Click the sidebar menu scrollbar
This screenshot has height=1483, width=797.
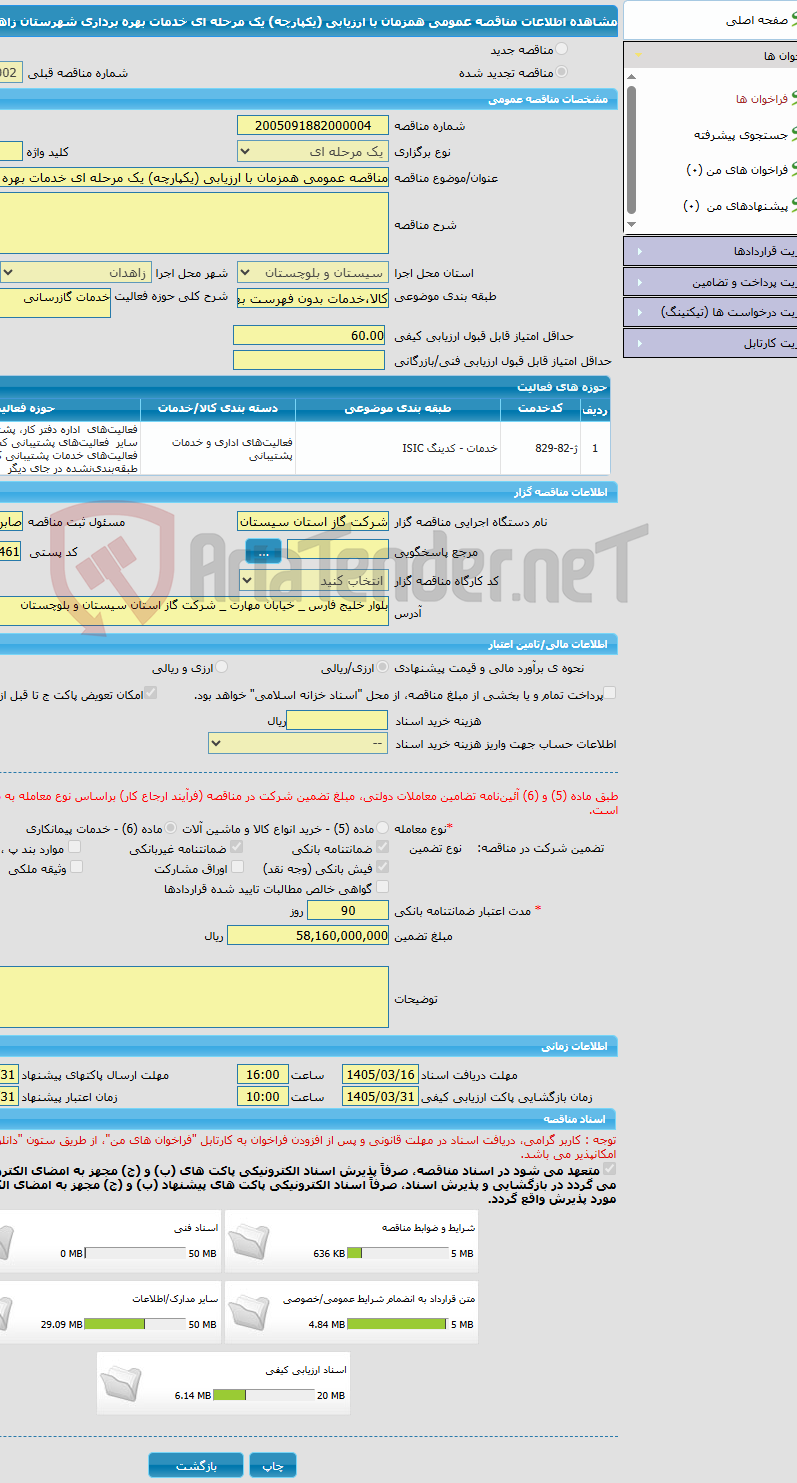click(x=630, y=150)
